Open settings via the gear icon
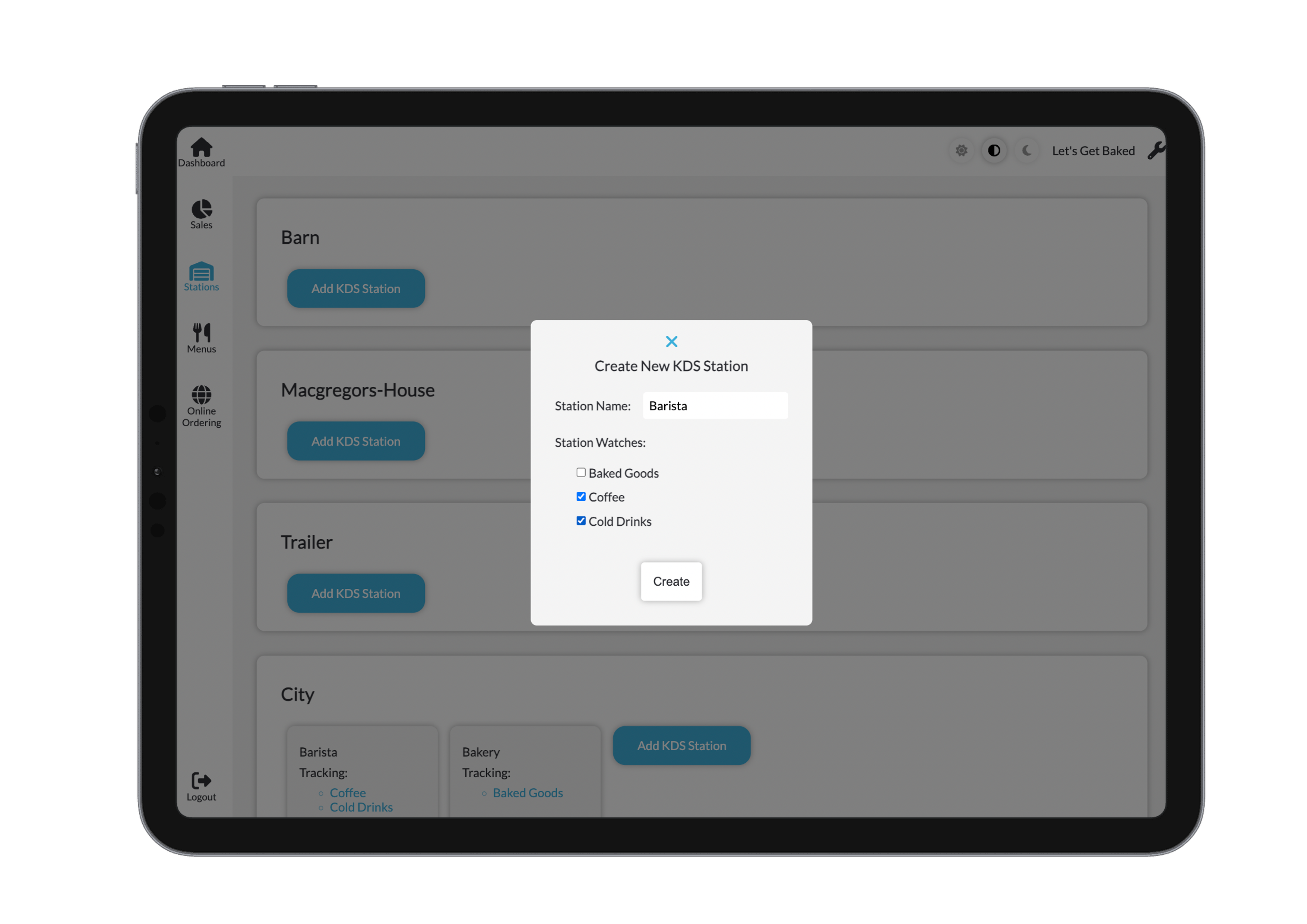This screenshot has height=924, width=1307. pyautogui.click(x=961, y=150)
